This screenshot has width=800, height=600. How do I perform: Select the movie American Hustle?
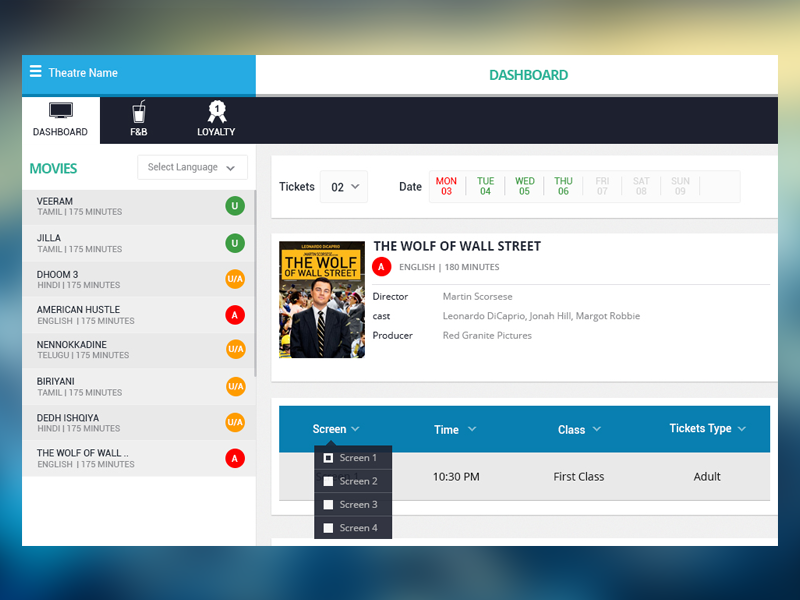tap(138, 315)
